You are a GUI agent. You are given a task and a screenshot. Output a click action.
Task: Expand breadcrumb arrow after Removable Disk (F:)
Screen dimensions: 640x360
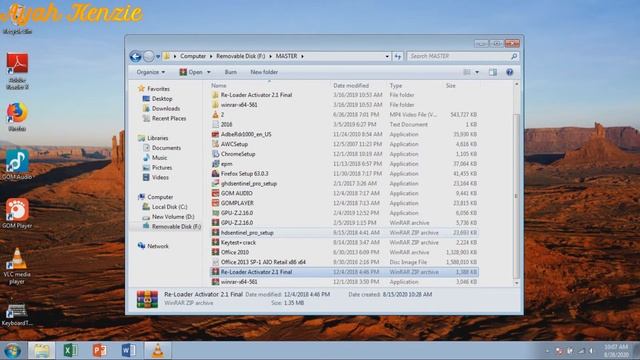270,56
